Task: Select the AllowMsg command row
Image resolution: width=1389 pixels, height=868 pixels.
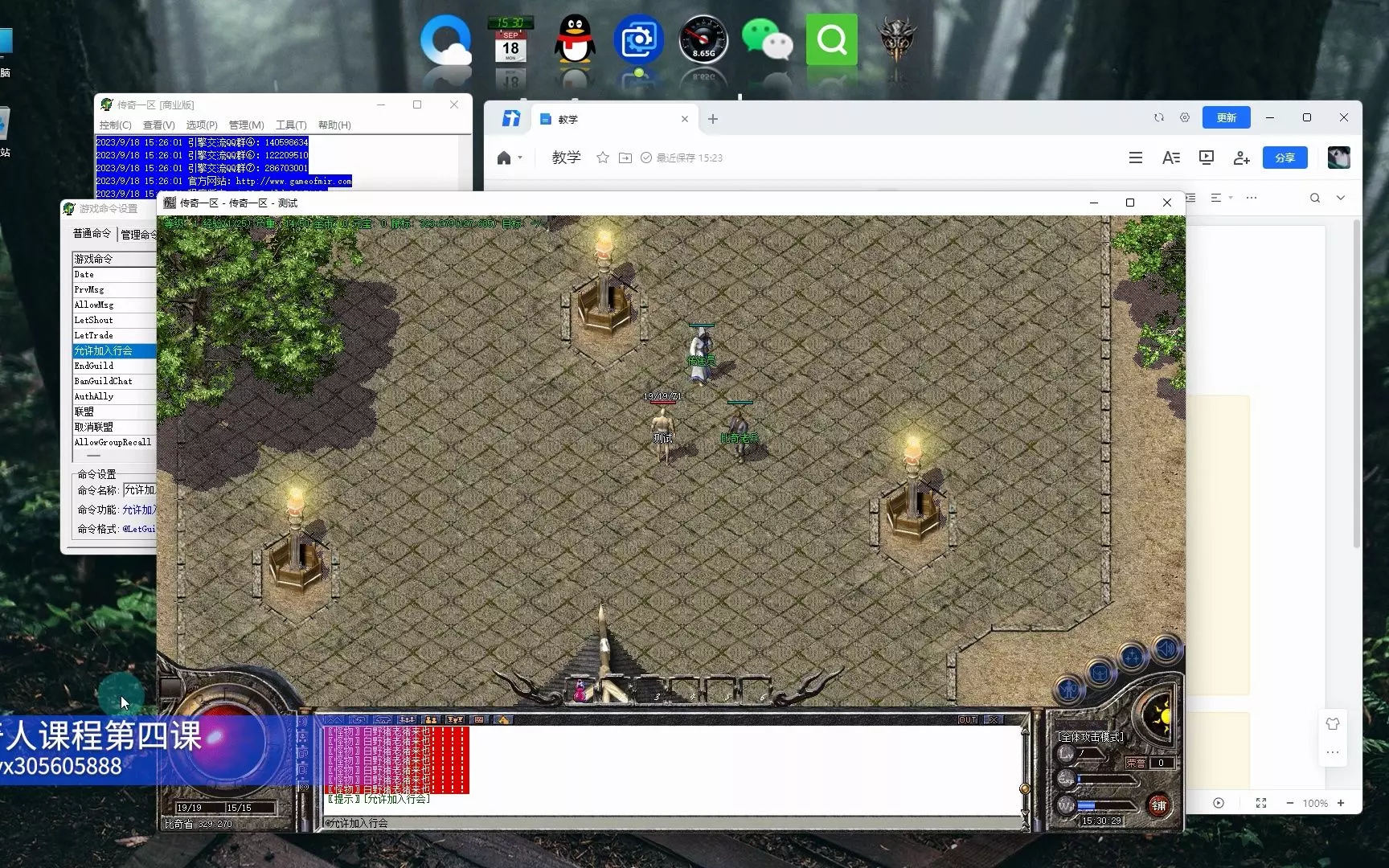Action: (114, 305)
